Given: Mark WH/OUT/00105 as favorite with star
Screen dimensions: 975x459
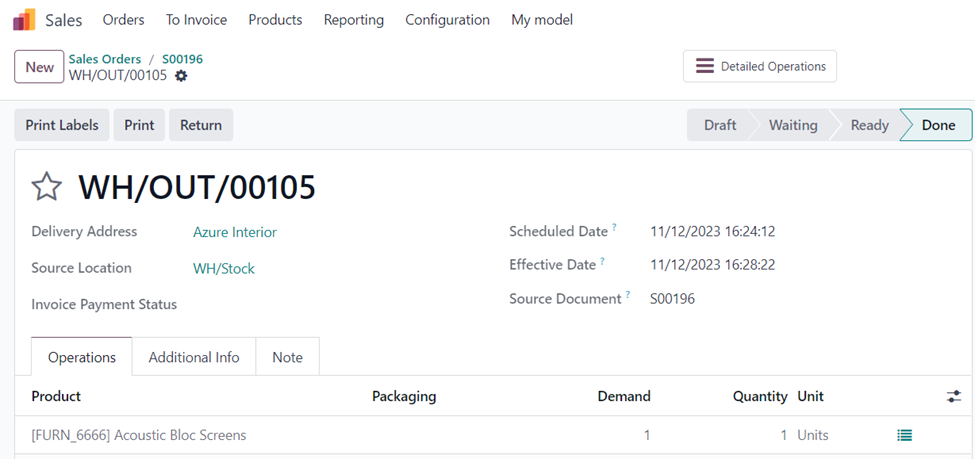Looking at the screenshot, I should (47, 187).
